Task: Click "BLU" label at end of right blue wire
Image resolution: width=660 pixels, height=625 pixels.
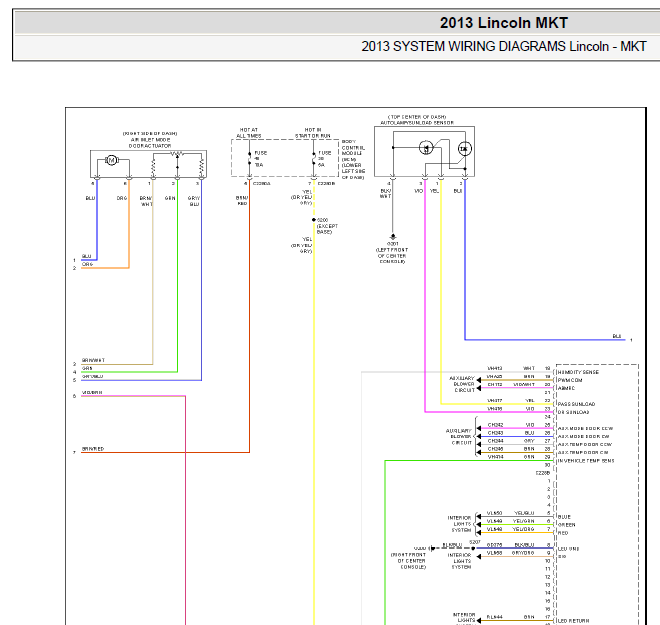Action: click(617, 336)
